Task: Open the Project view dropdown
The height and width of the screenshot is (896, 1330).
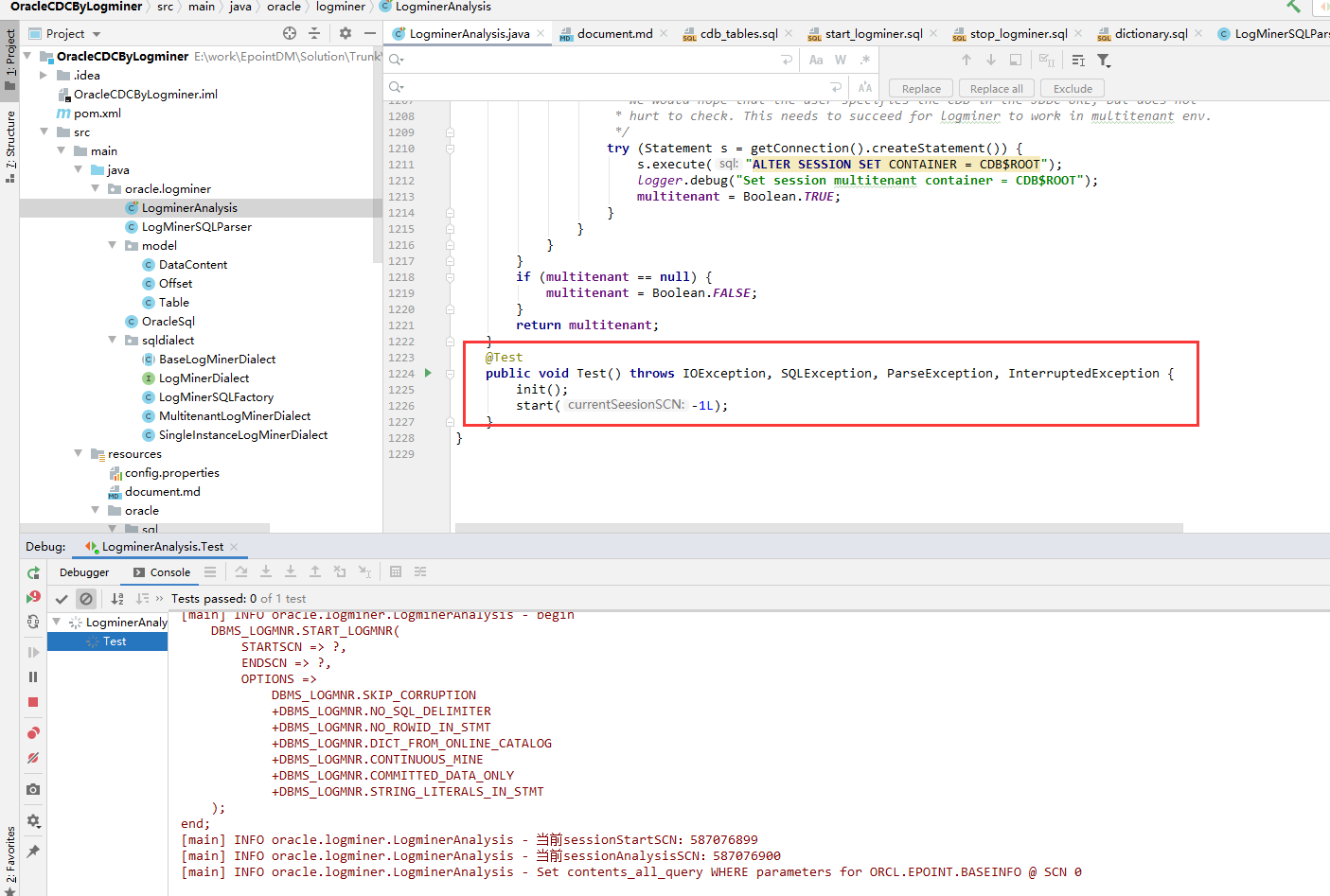Action: click(97, 34)
